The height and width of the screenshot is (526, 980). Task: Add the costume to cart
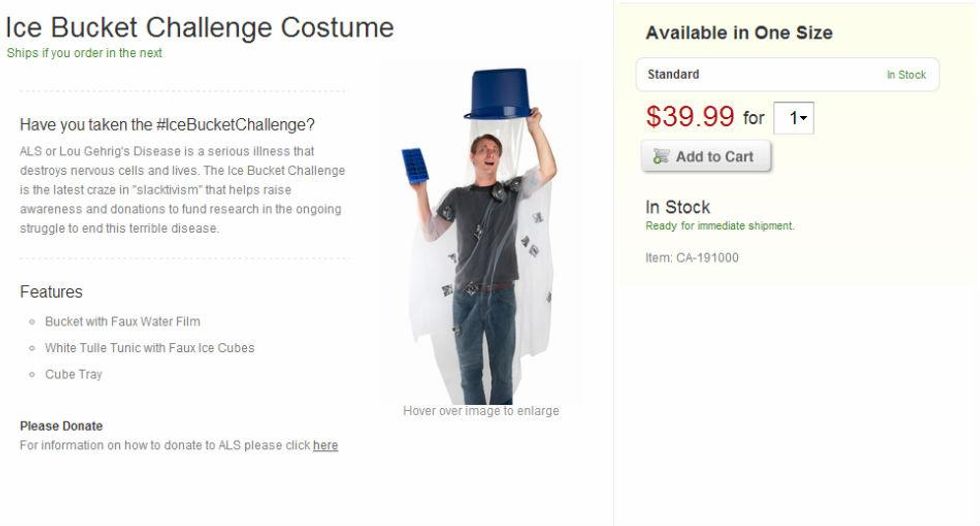click(x=706, y=156)
